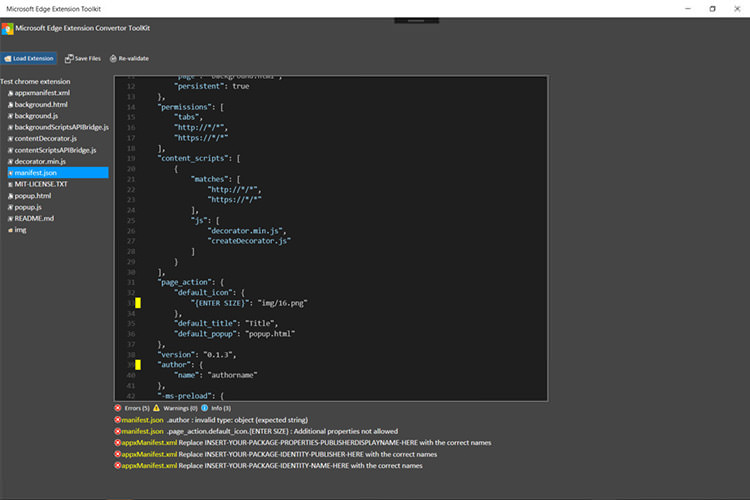Click the error icon on the ENTER SIZE error row
Viewport: 750px width, 500px height.
(118, 432)
